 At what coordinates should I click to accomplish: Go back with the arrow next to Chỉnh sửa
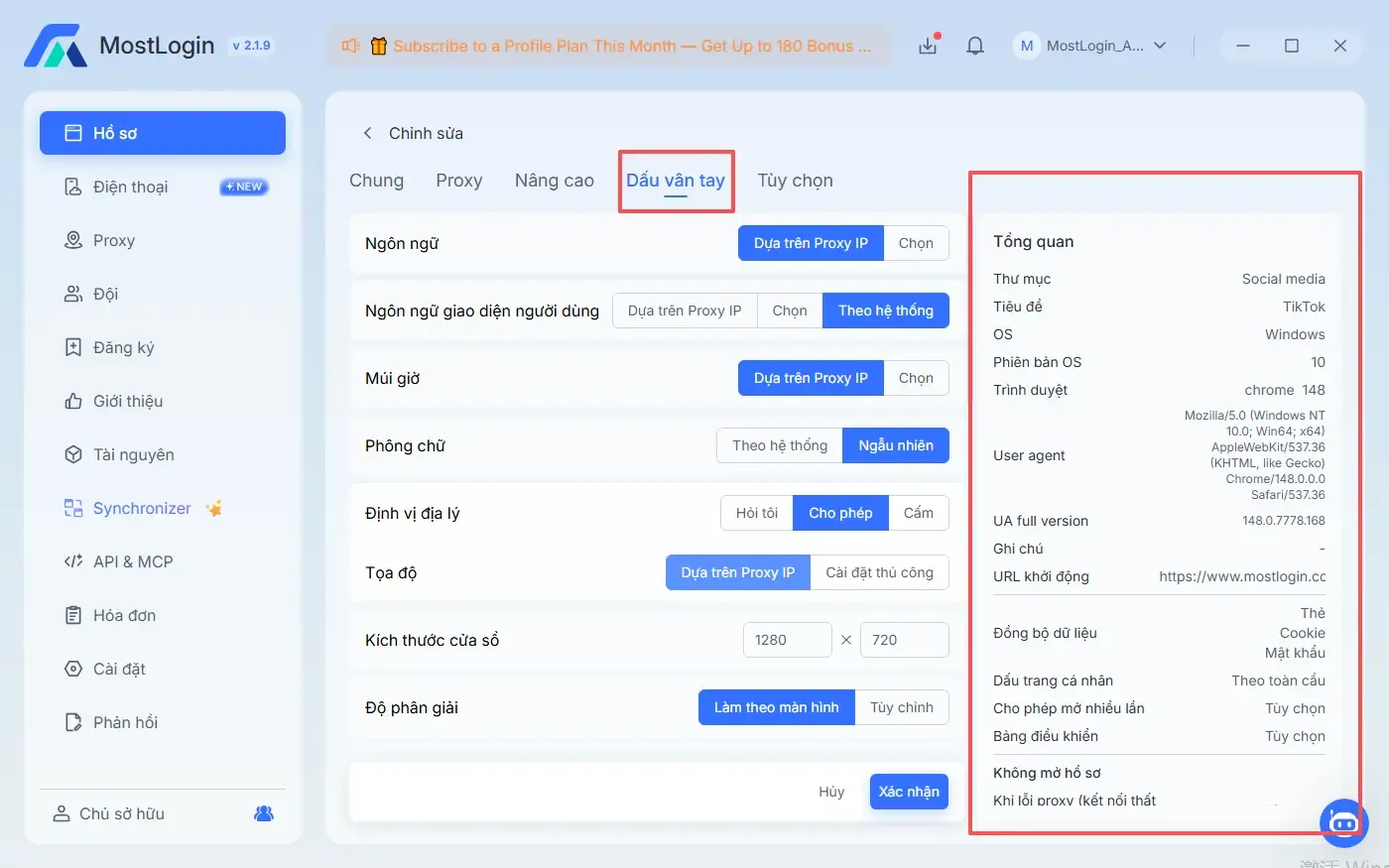pos(367,133)
